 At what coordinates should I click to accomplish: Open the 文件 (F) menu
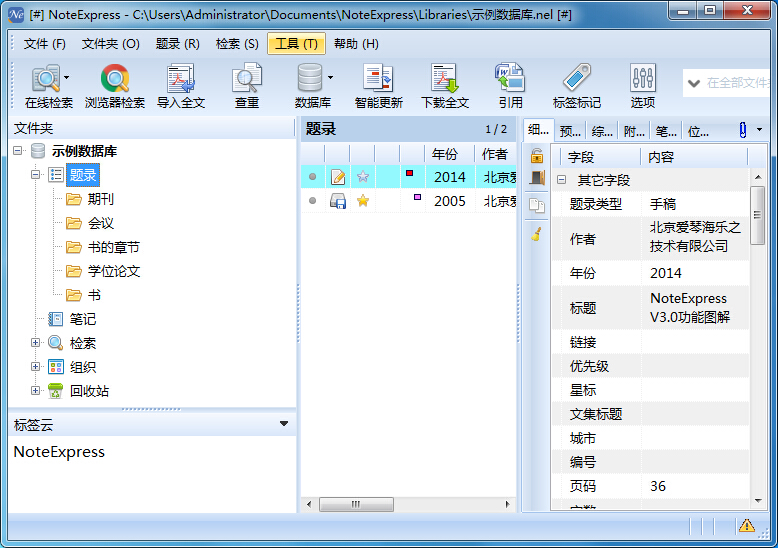click(x=45, y=44)
